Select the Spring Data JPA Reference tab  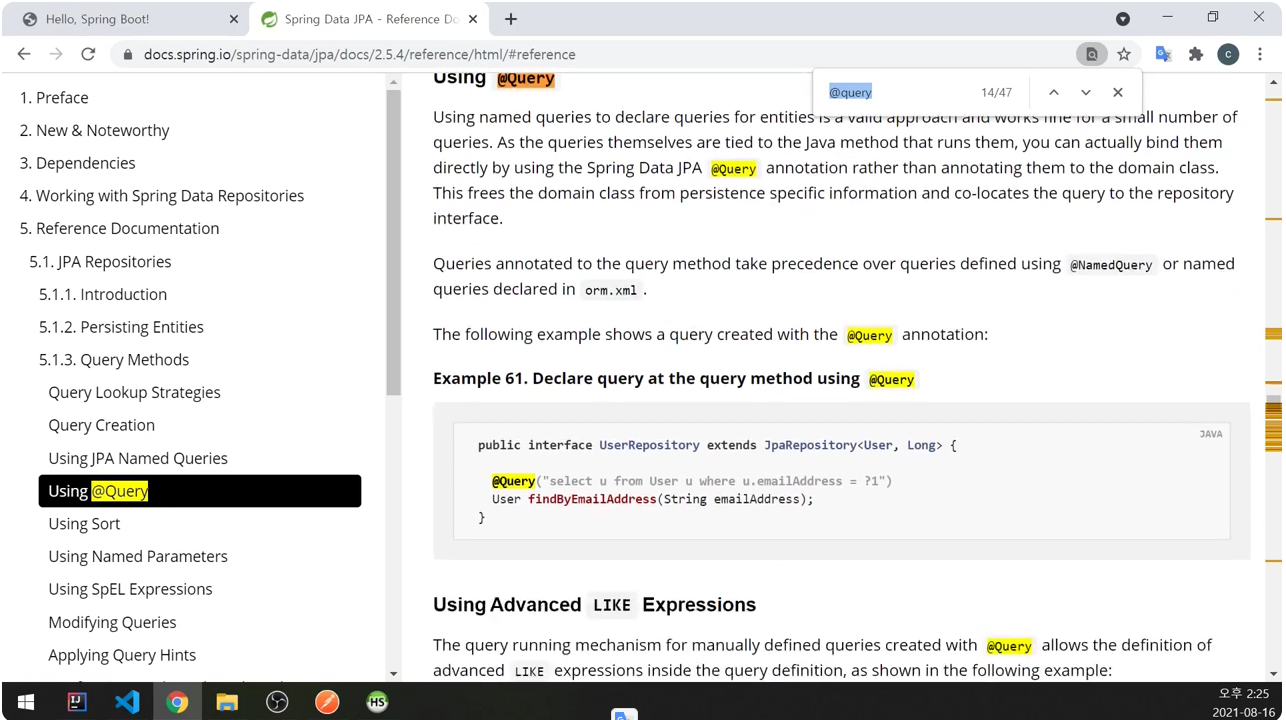point(369,19)
